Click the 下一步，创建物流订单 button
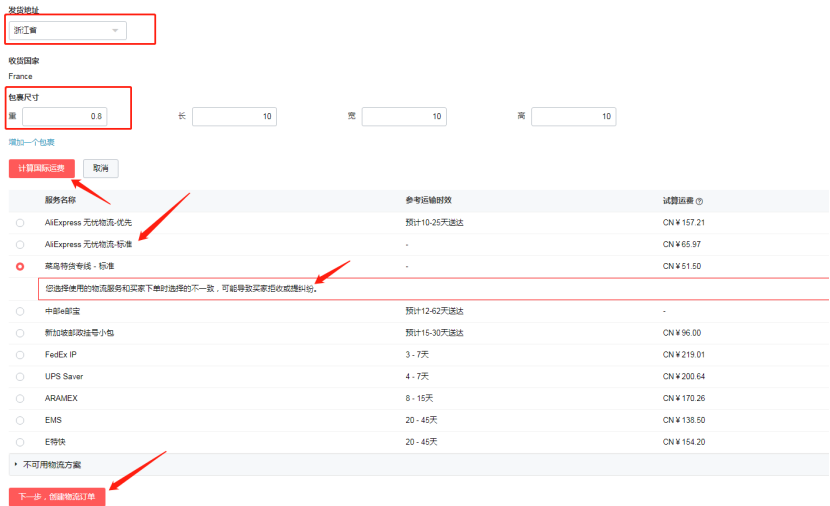Screen dimensions: 830x506 [57, 496]
